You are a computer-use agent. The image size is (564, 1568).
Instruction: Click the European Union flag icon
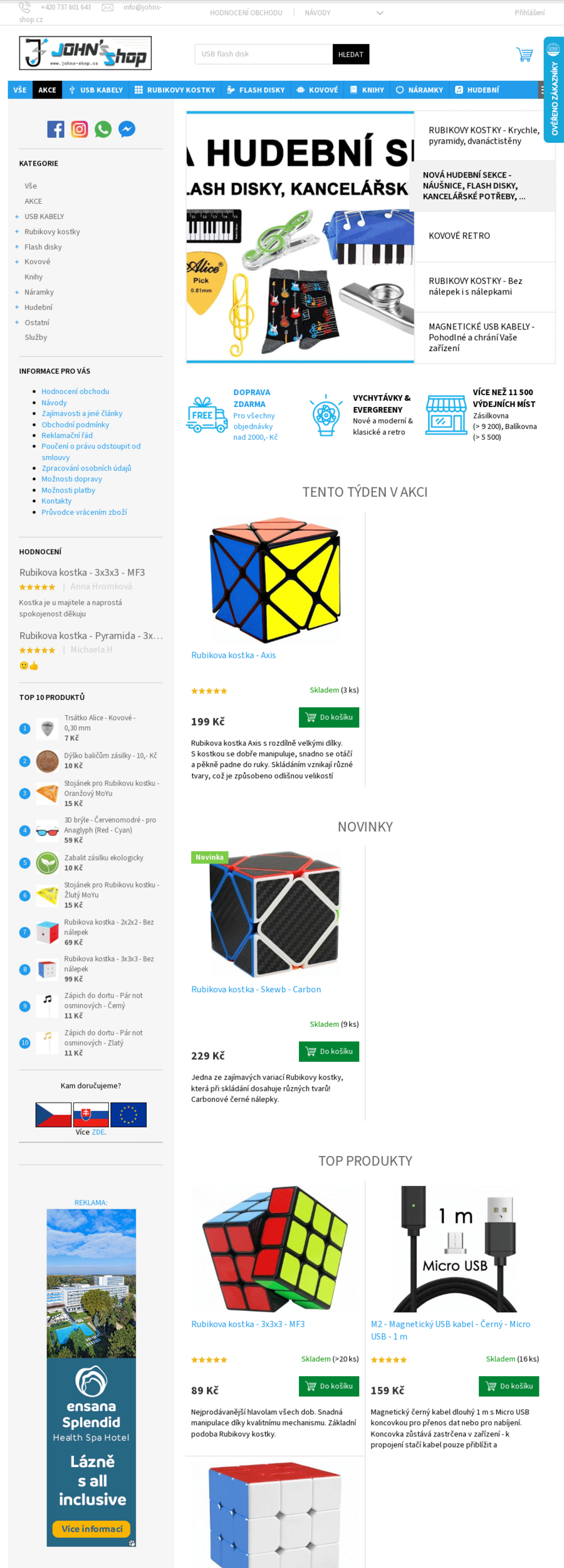tap(128, 1115)
